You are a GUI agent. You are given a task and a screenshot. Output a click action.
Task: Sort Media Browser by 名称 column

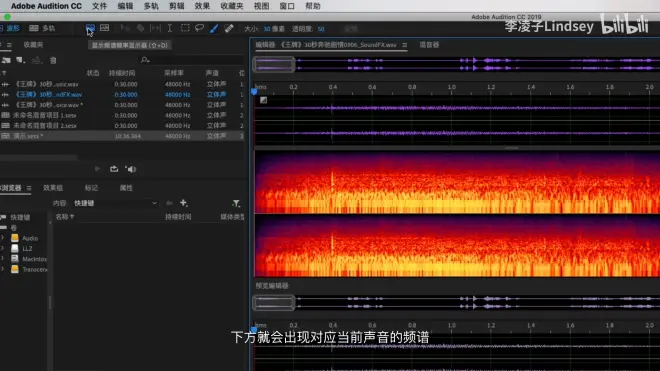64,217
